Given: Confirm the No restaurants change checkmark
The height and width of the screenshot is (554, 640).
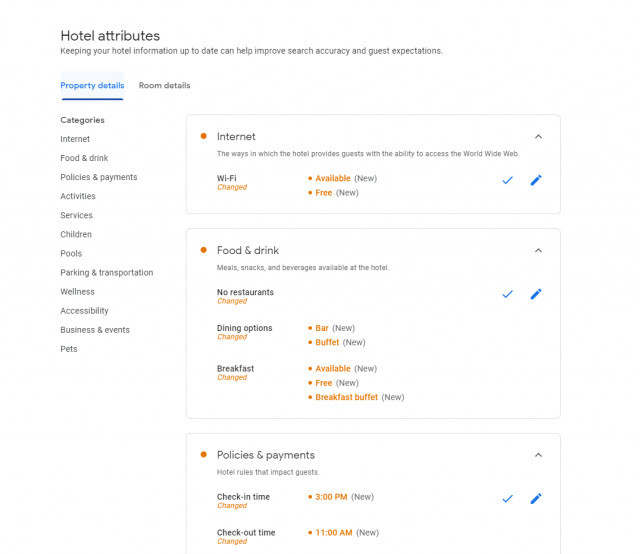Looking at the screenshot, I should 507,294.
